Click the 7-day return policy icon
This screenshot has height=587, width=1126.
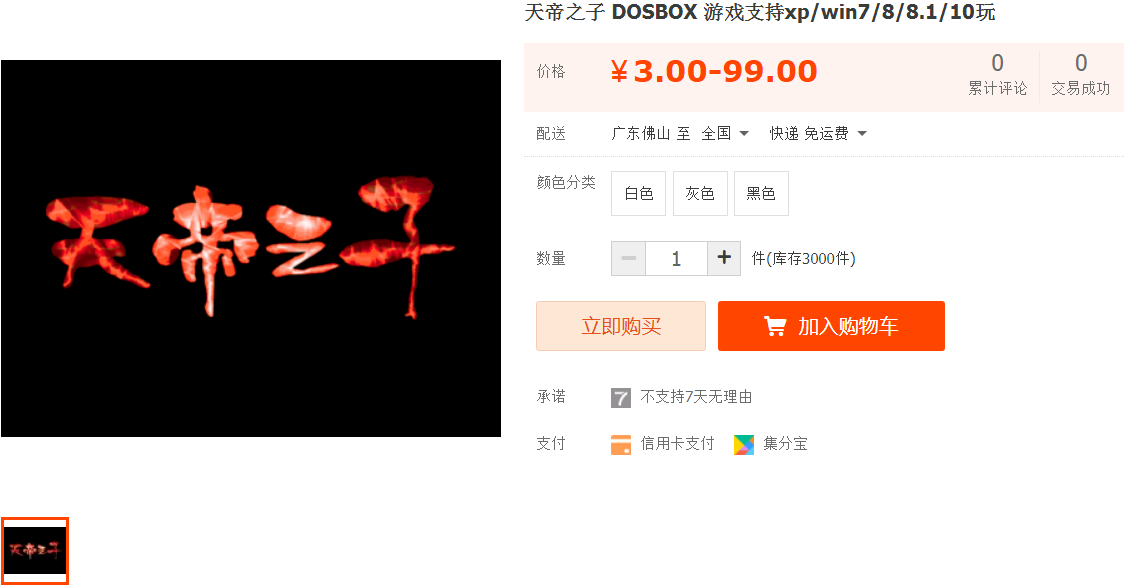[x=620, y=397]
